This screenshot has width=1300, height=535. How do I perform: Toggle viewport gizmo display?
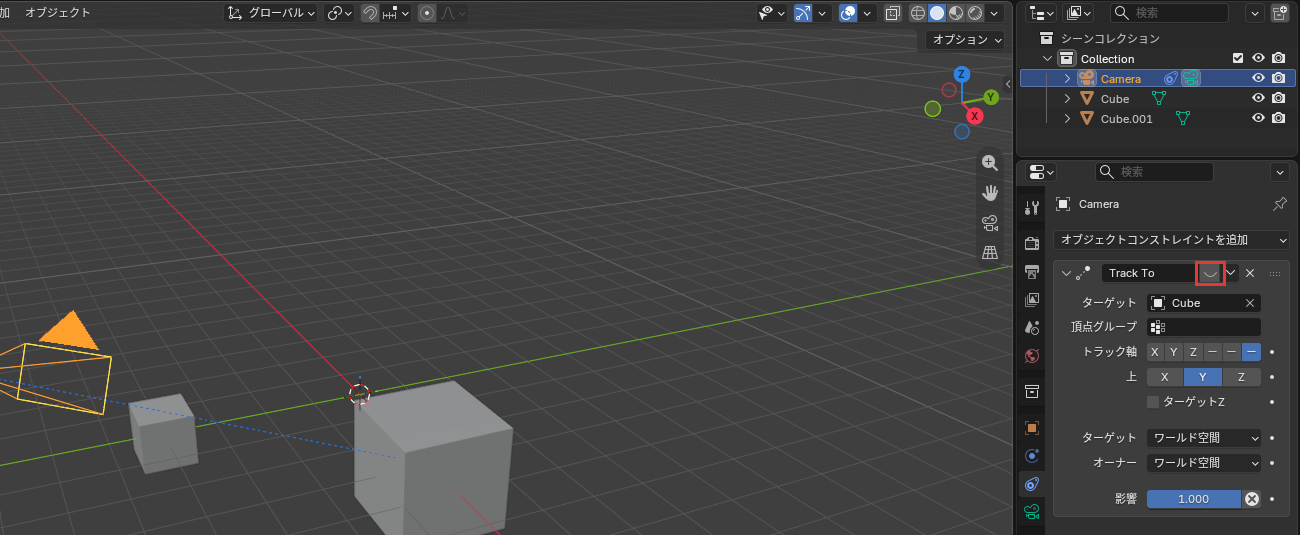(802, 13)
